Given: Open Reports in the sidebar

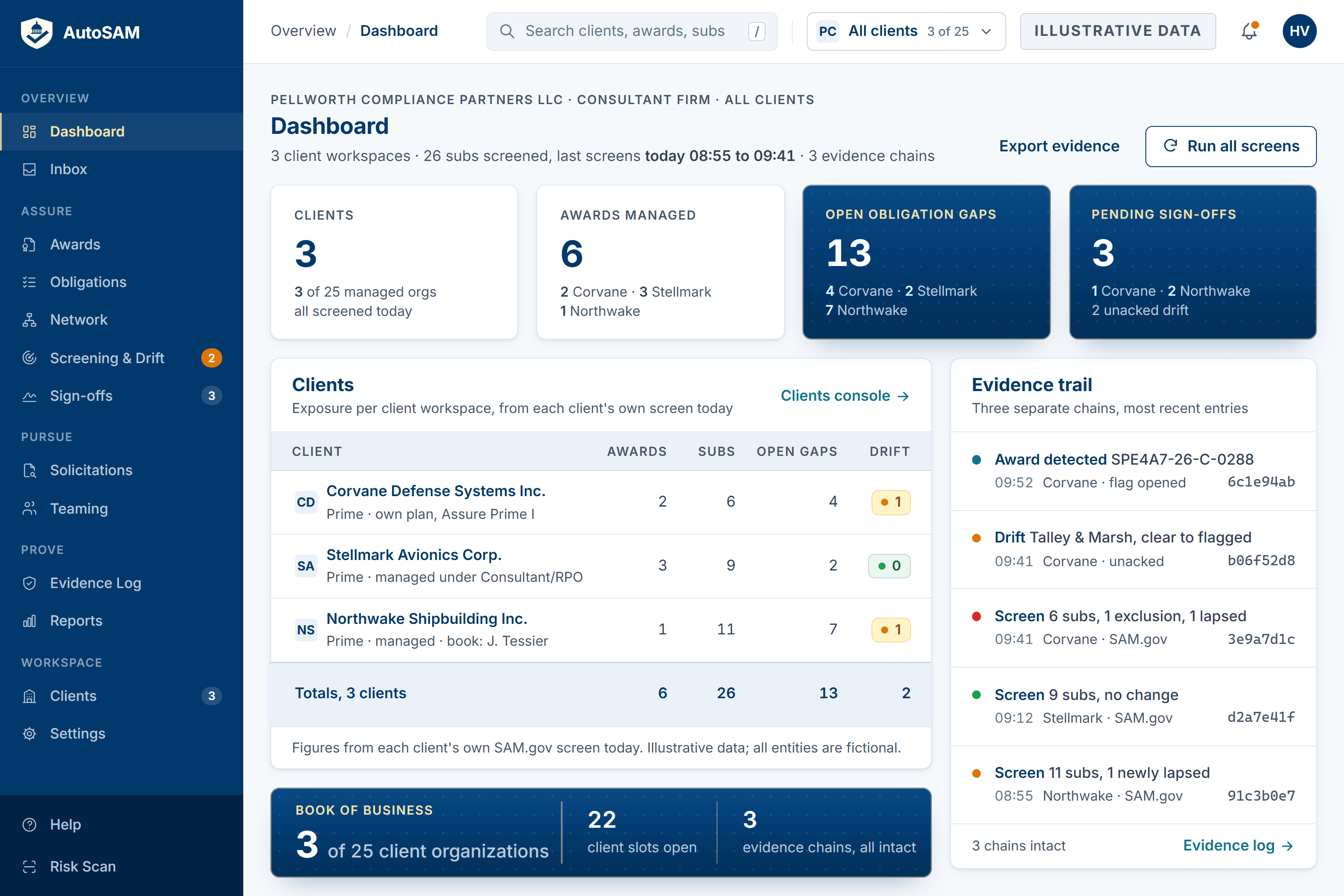Looking at the screenshot, I should click(x=122, y=620).
